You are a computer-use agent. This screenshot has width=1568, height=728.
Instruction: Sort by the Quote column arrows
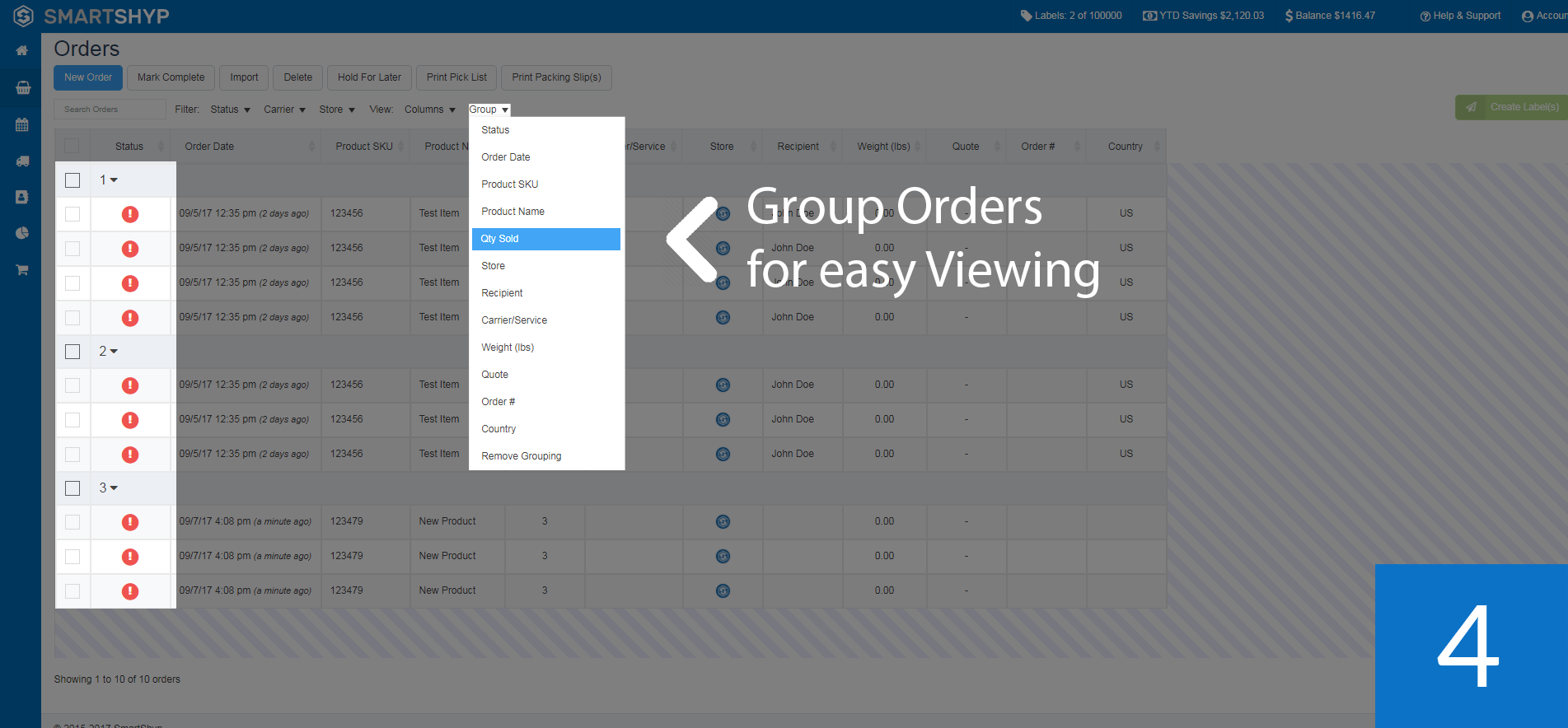coord(997,147)
